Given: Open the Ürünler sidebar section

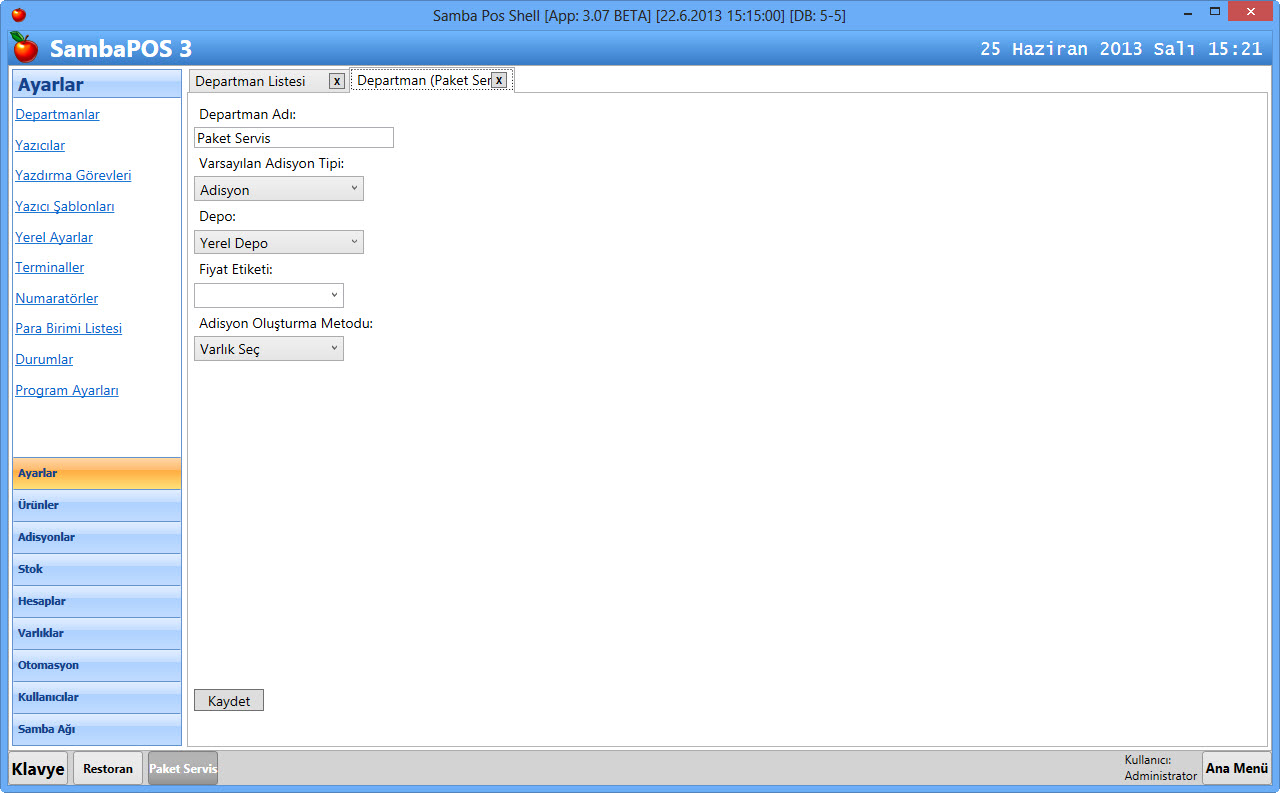Looking at the screenshot, I should pos(97,505).
